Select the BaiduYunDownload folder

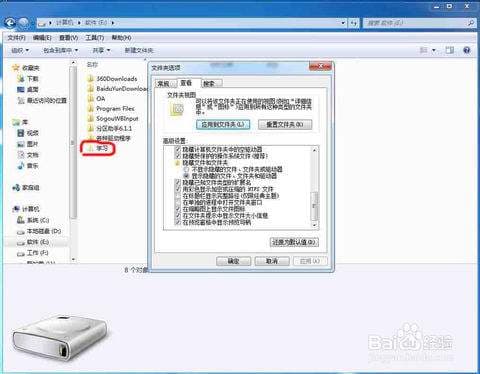[117, 89]
